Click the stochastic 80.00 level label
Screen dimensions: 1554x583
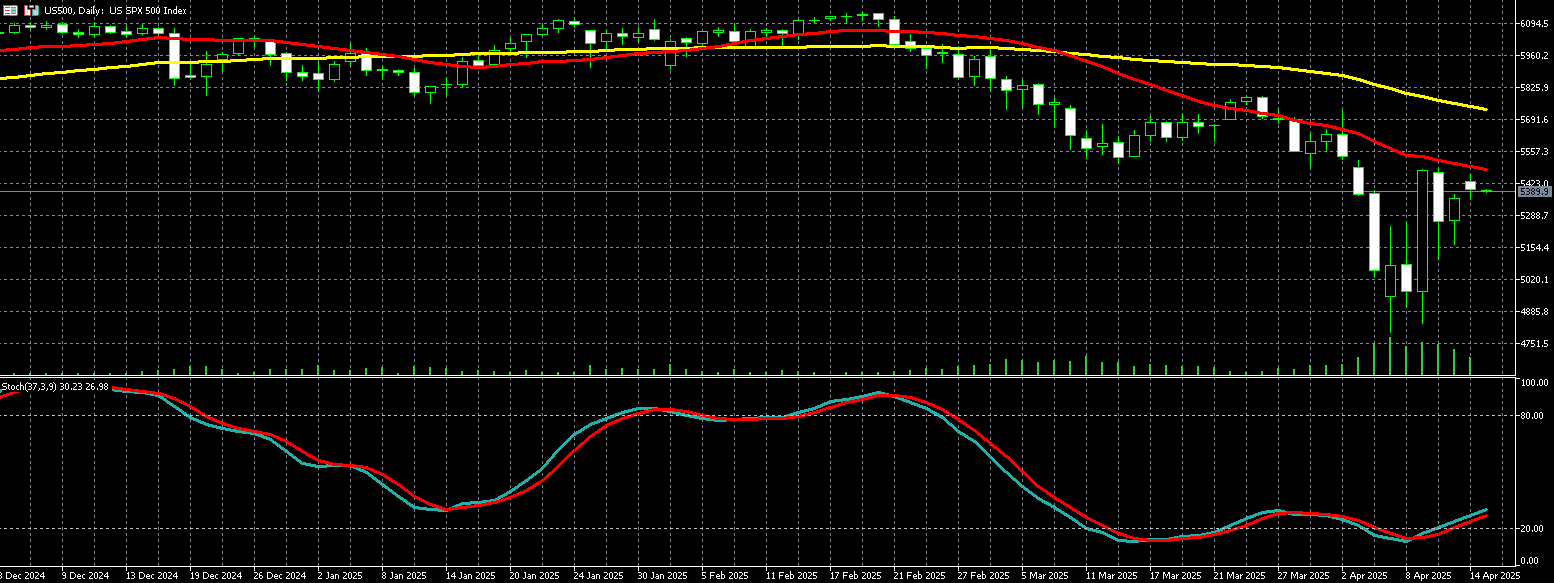(1532, 415)
